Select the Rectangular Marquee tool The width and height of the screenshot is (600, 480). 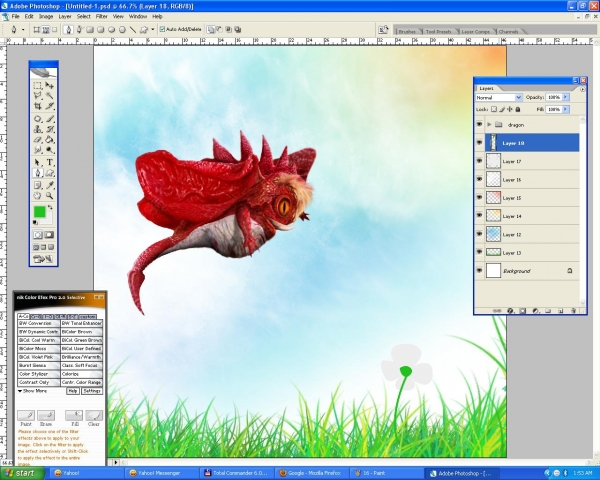tap(38, 85)
